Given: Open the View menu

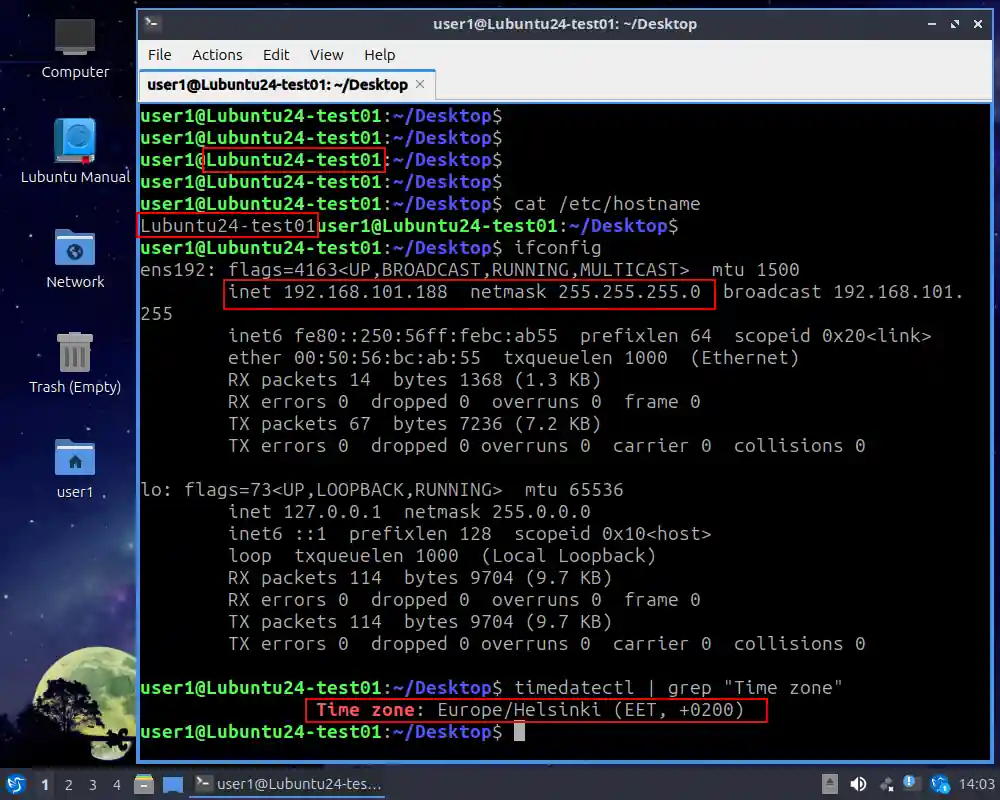Looking at the screenshot, I should click(x=327, y=55).
